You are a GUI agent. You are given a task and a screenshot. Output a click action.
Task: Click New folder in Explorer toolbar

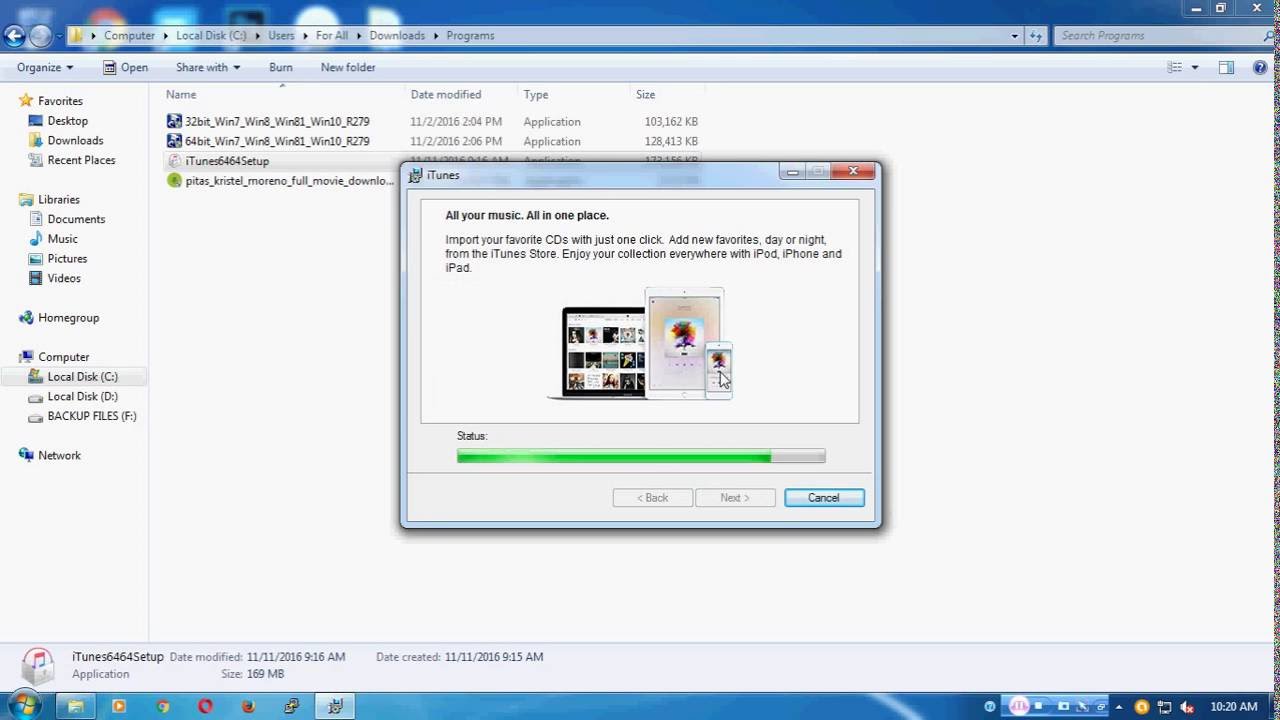[348, 68]
